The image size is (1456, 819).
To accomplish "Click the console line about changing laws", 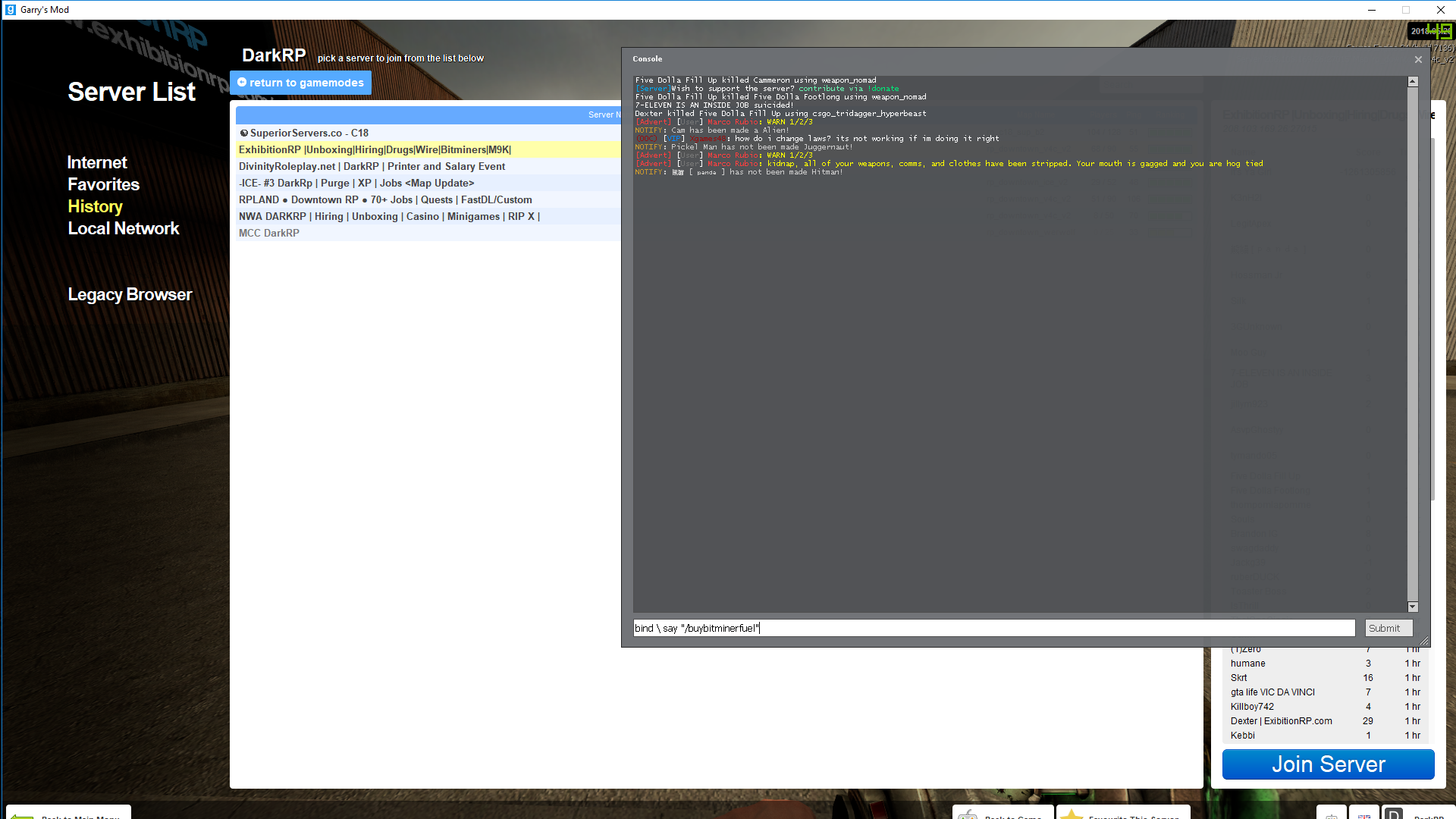I will click(817, 139).
